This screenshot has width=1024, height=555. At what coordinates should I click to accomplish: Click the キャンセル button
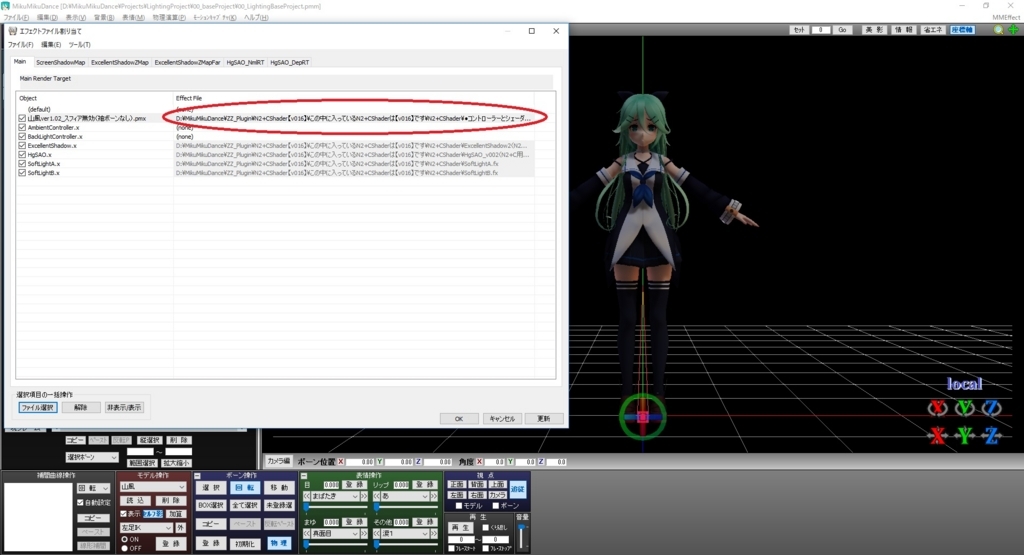[502, 419]
